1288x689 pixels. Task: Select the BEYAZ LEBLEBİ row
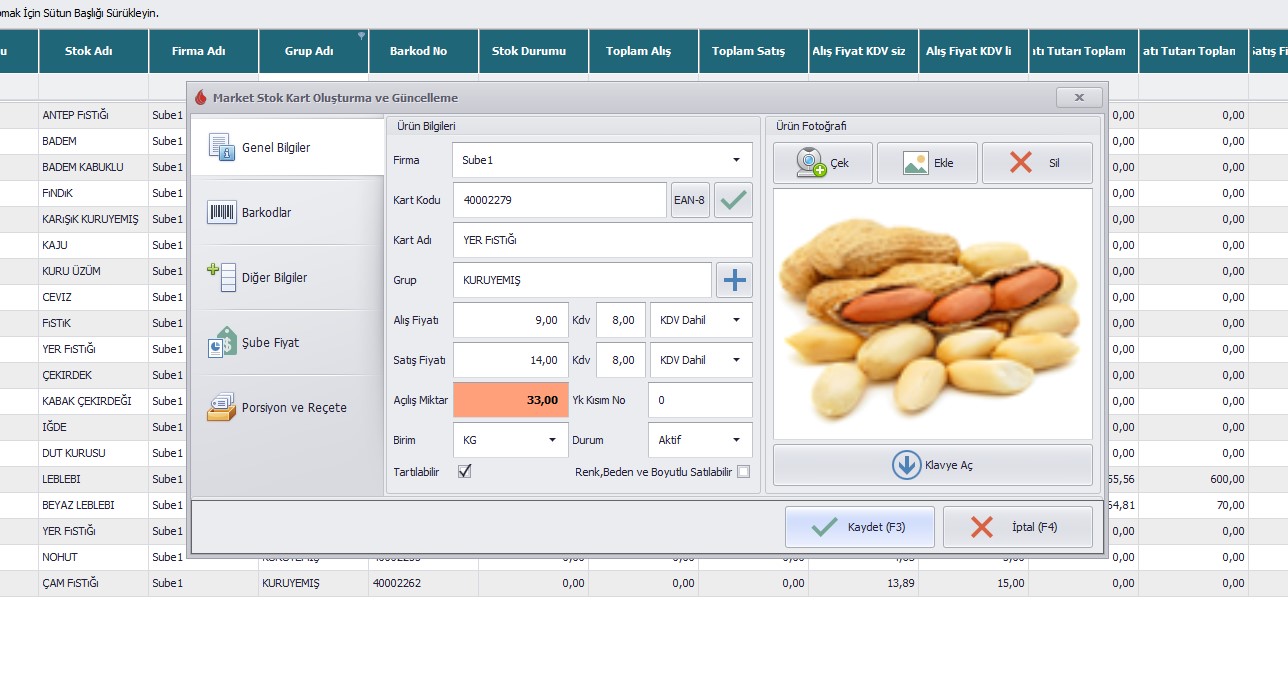click(94, 505)
